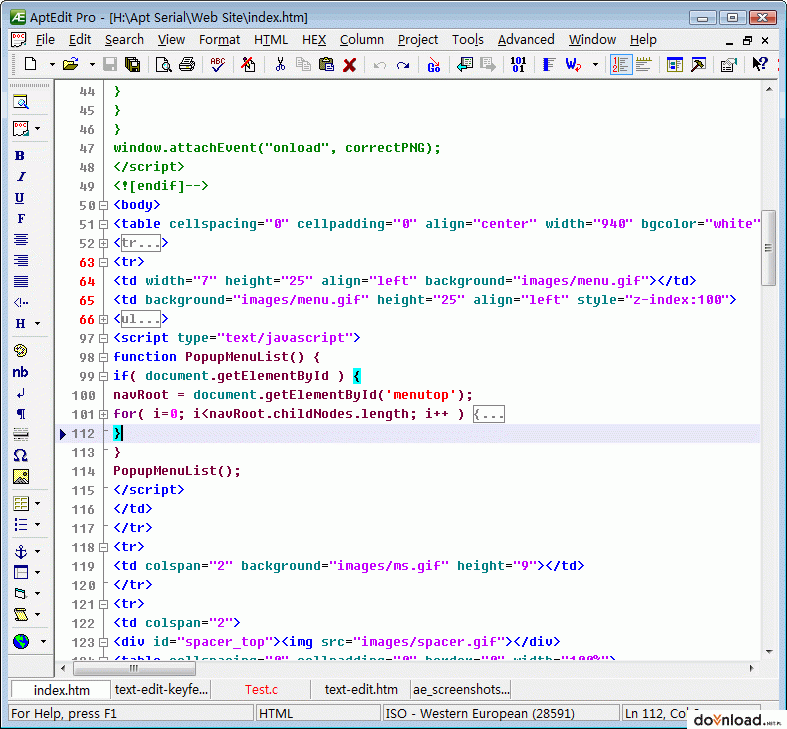The height and width of the screenshot is (729, 787).
Task: Create a new document with the New file icon
Action: (x=31, y=64)
